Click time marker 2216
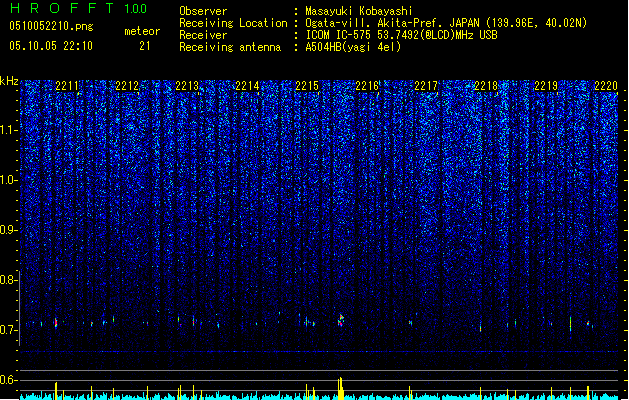 pyautogui.click(x=367, y=86)
